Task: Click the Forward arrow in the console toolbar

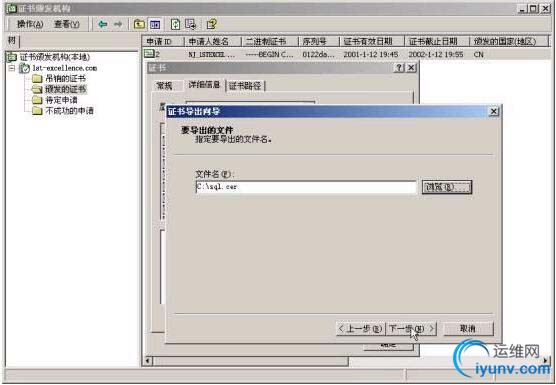Action: pyautogui.click(x=118, y=24)
